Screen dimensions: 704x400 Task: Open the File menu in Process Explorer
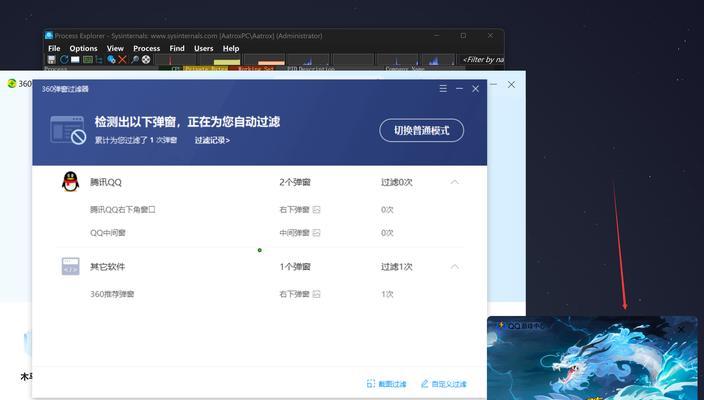(x=54, y=48)
